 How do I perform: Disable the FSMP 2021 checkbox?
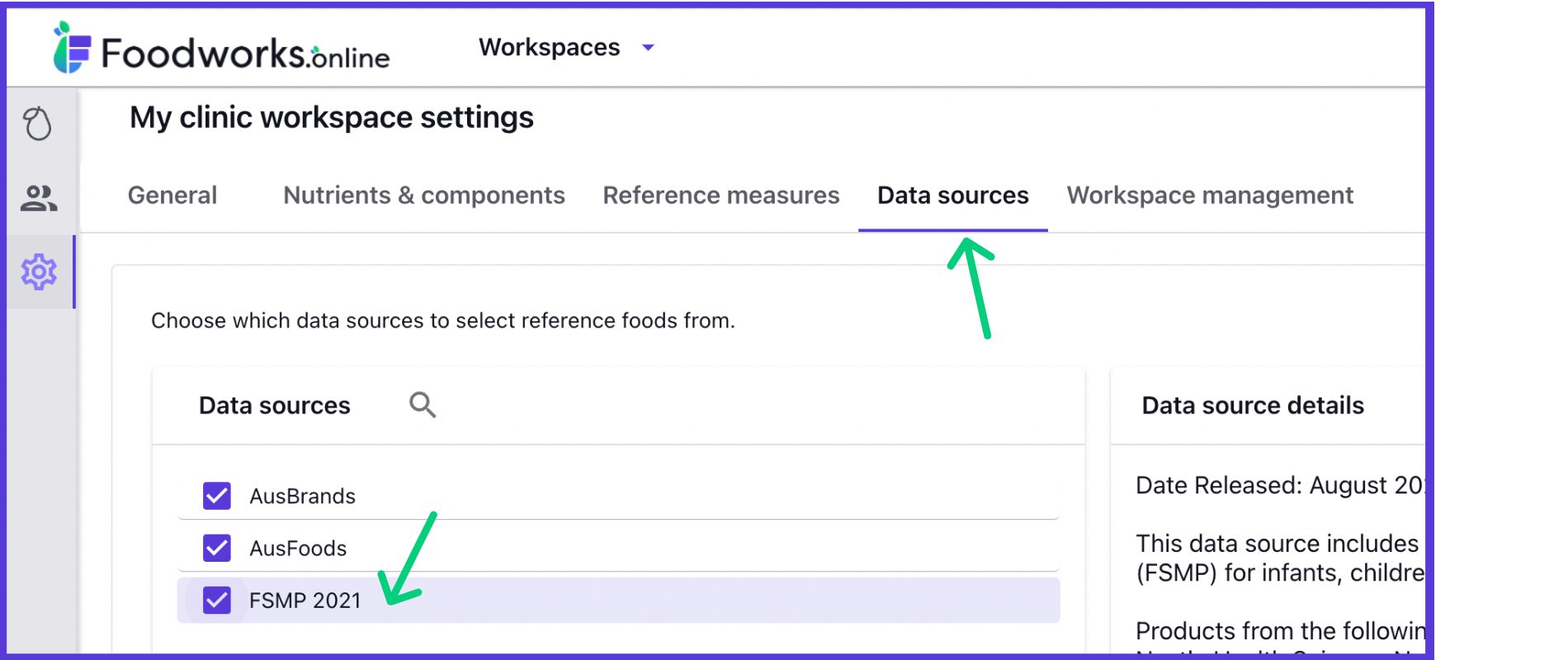point(217,600)
